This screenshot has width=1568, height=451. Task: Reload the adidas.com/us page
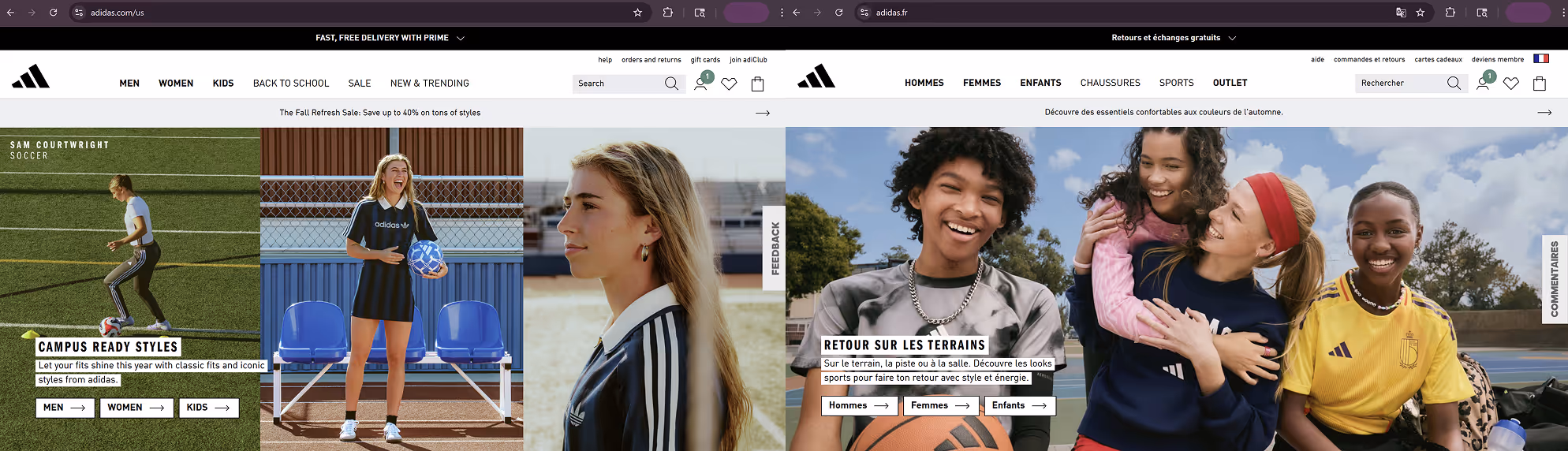tap(53, 13)
